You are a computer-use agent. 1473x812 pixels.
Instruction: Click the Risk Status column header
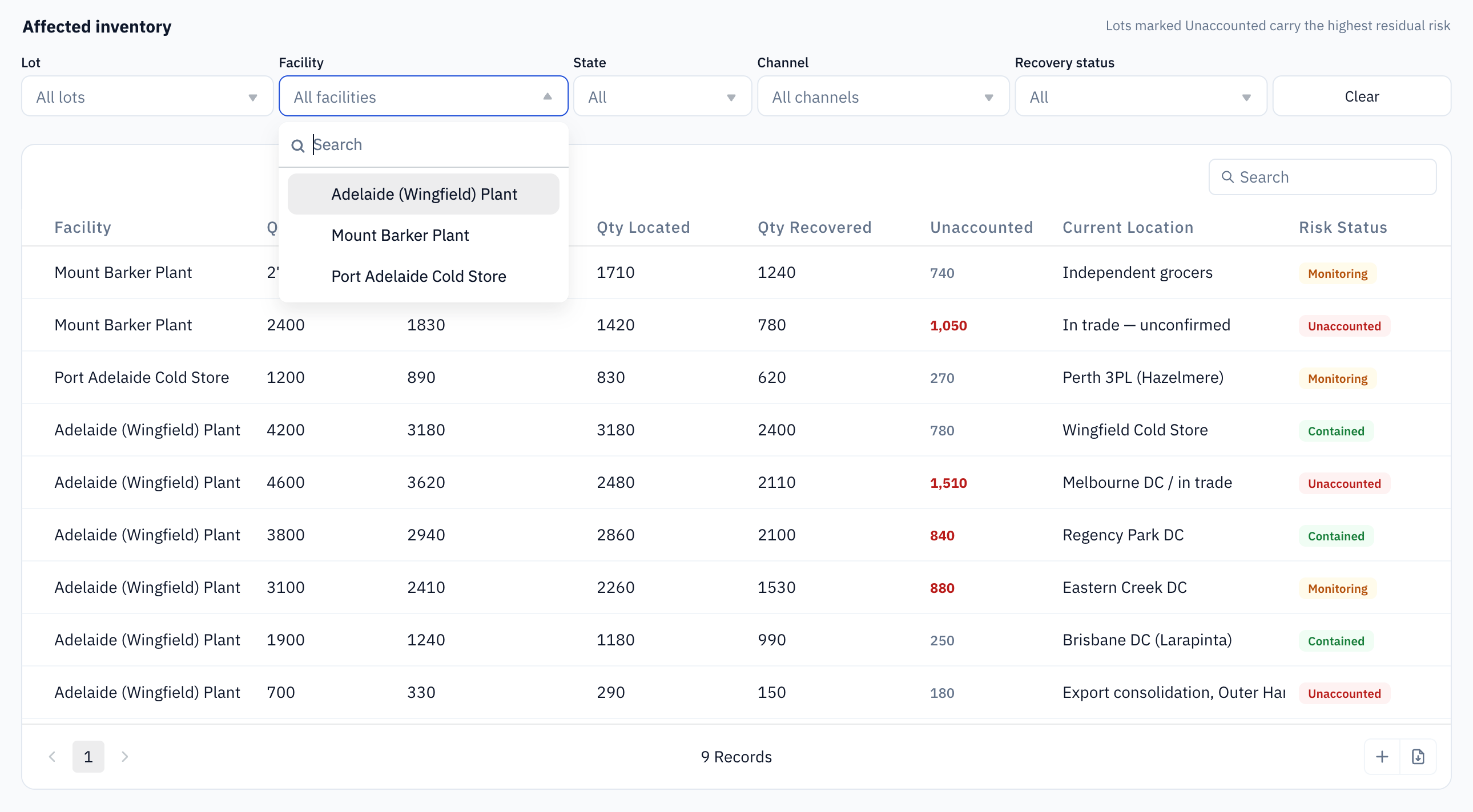click(1343, 228)
